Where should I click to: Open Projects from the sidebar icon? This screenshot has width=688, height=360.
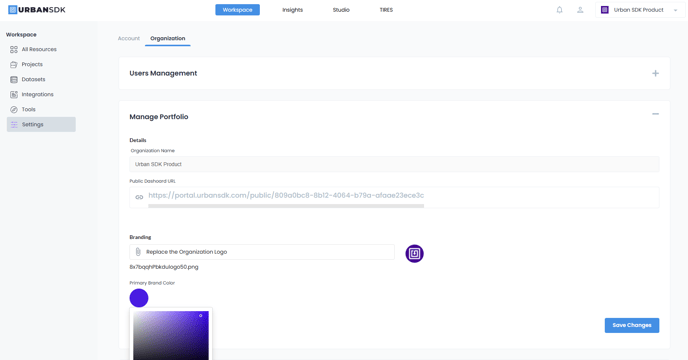14,65
